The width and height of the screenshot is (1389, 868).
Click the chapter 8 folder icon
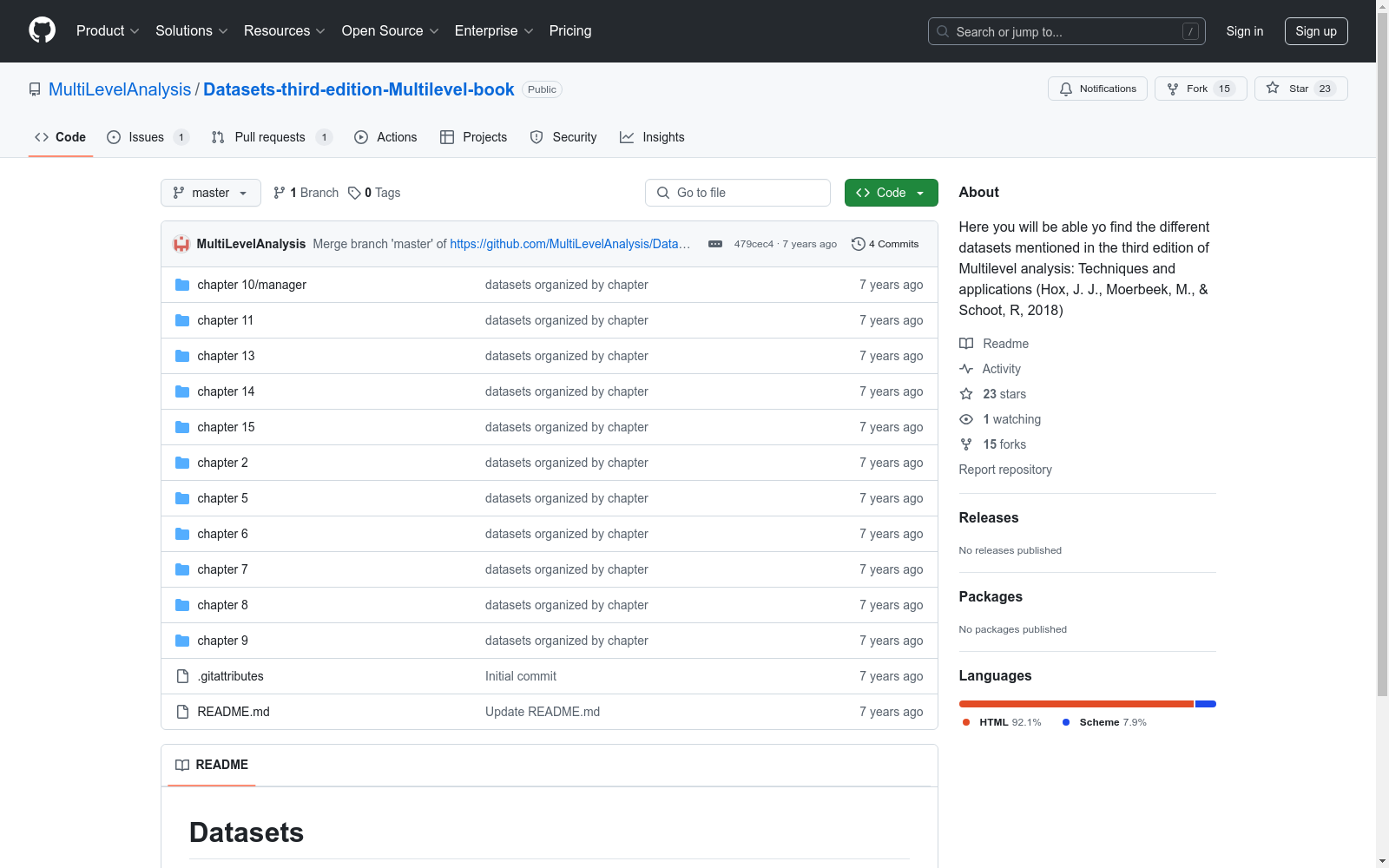[x=182, y=605]
